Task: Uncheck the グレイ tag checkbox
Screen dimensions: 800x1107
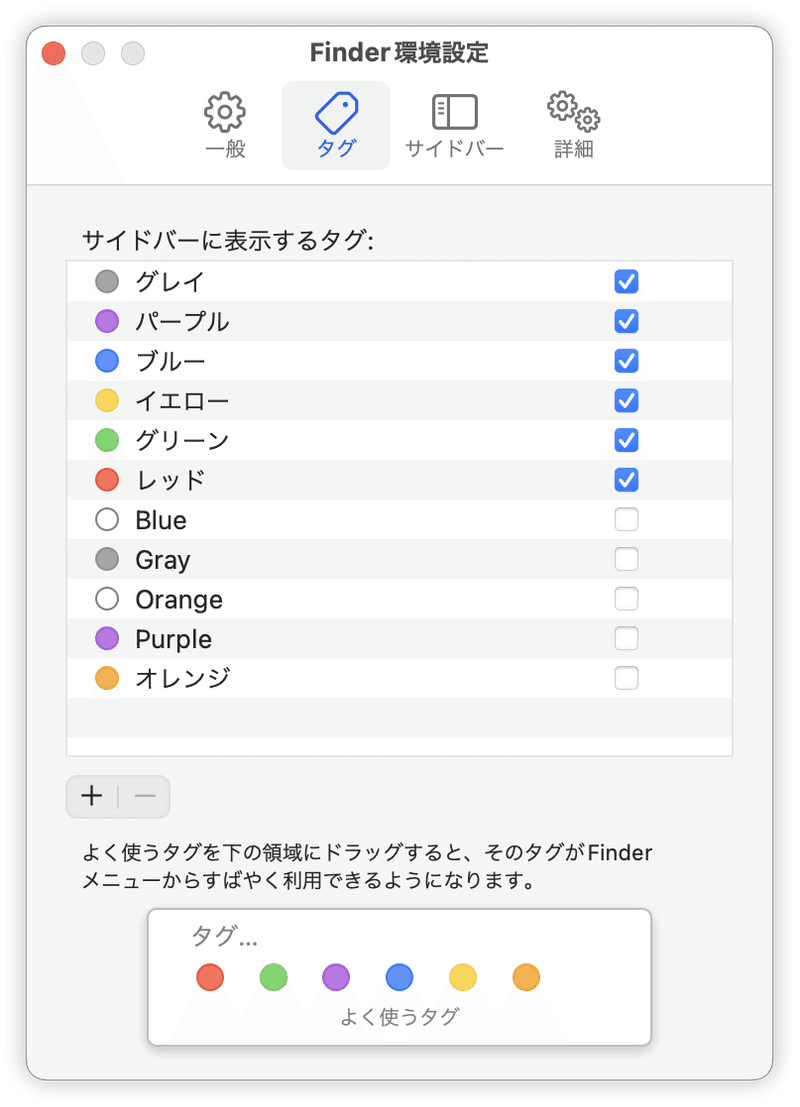Action: tap(626, 282)
